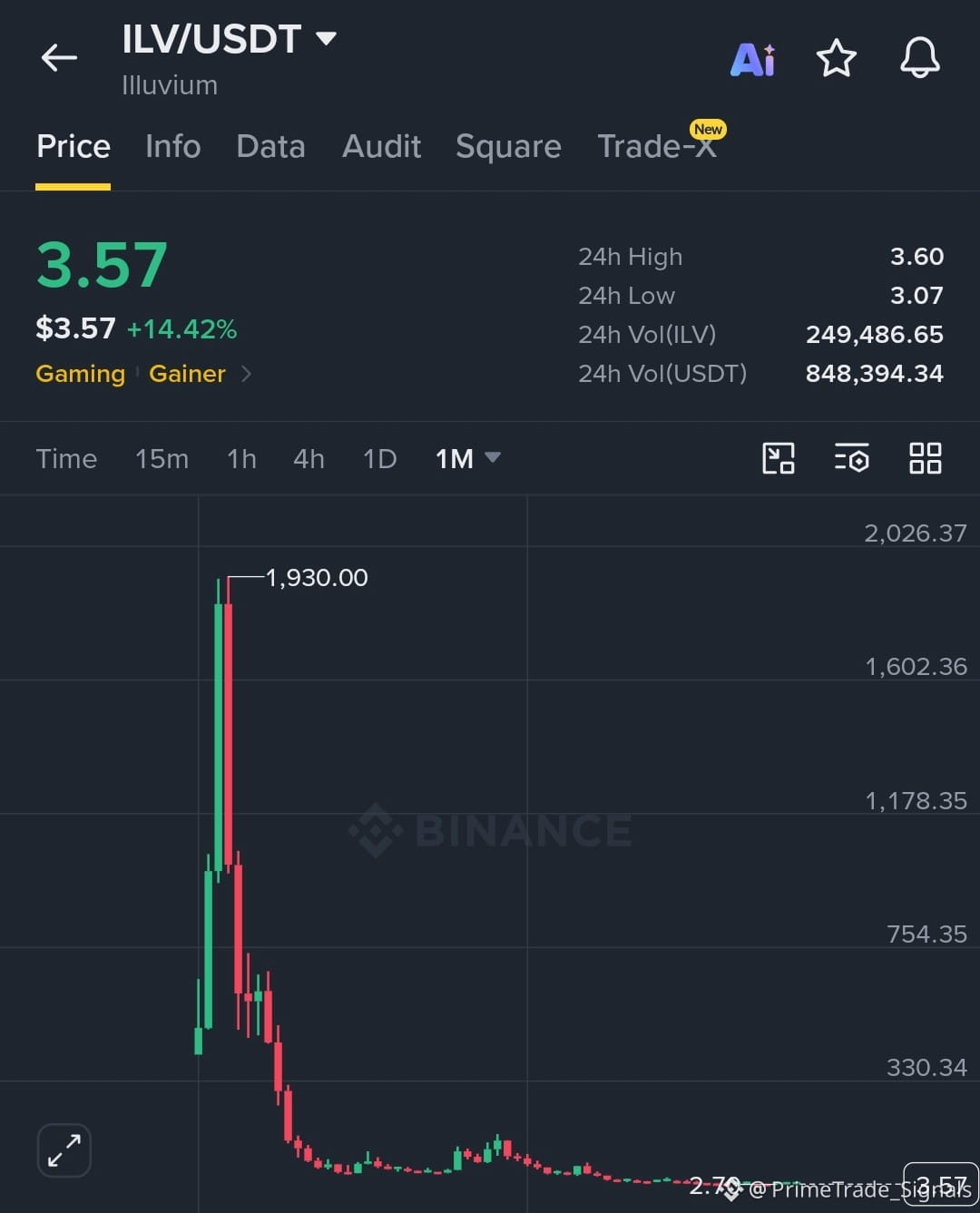Select the 1D chart interval
This screenshot has height=1213, width=980.
[x=379, y=459]
